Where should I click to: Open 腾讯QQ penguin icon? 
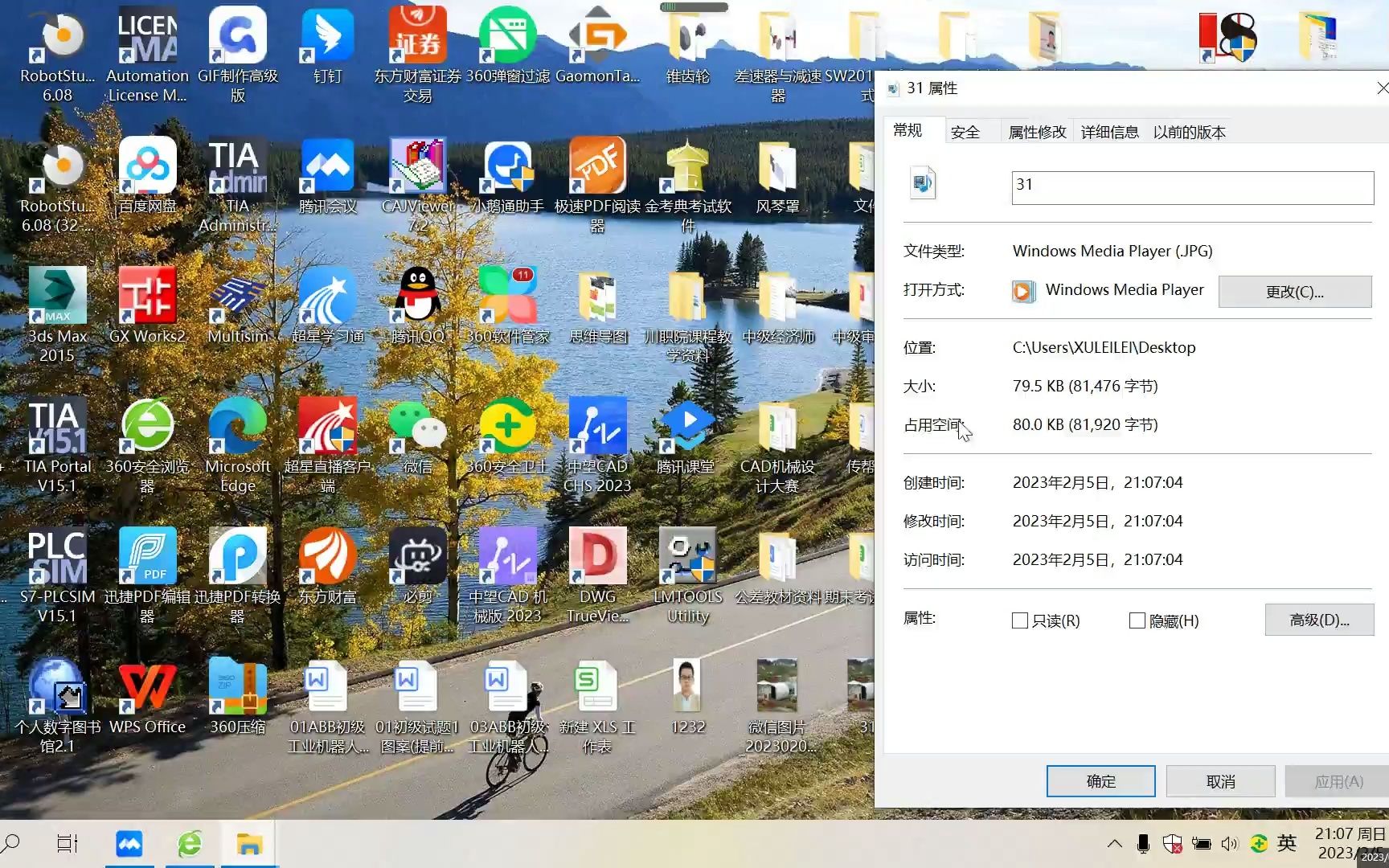pyautogui.click(x=417, y=305)
